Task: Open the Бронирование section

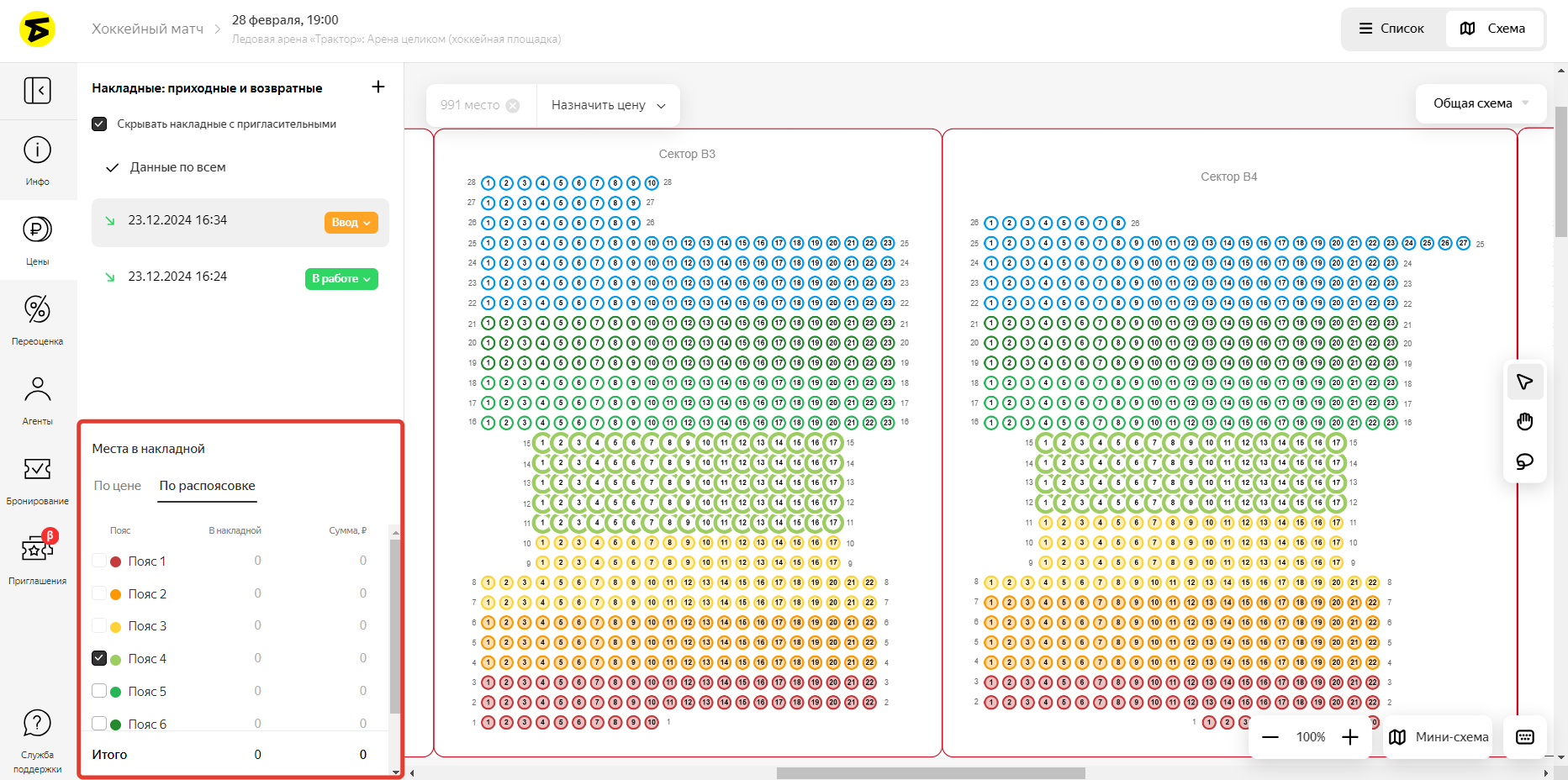Action: click(x=37, y=479)
